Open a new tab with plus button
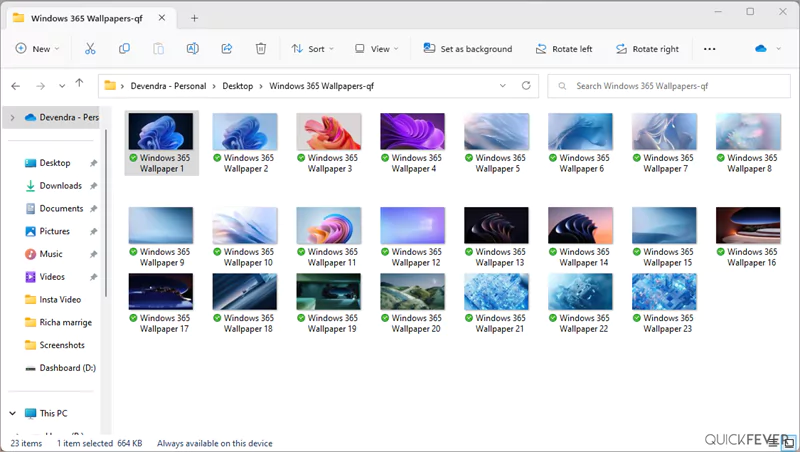800x452 pixels. [194, 18]
